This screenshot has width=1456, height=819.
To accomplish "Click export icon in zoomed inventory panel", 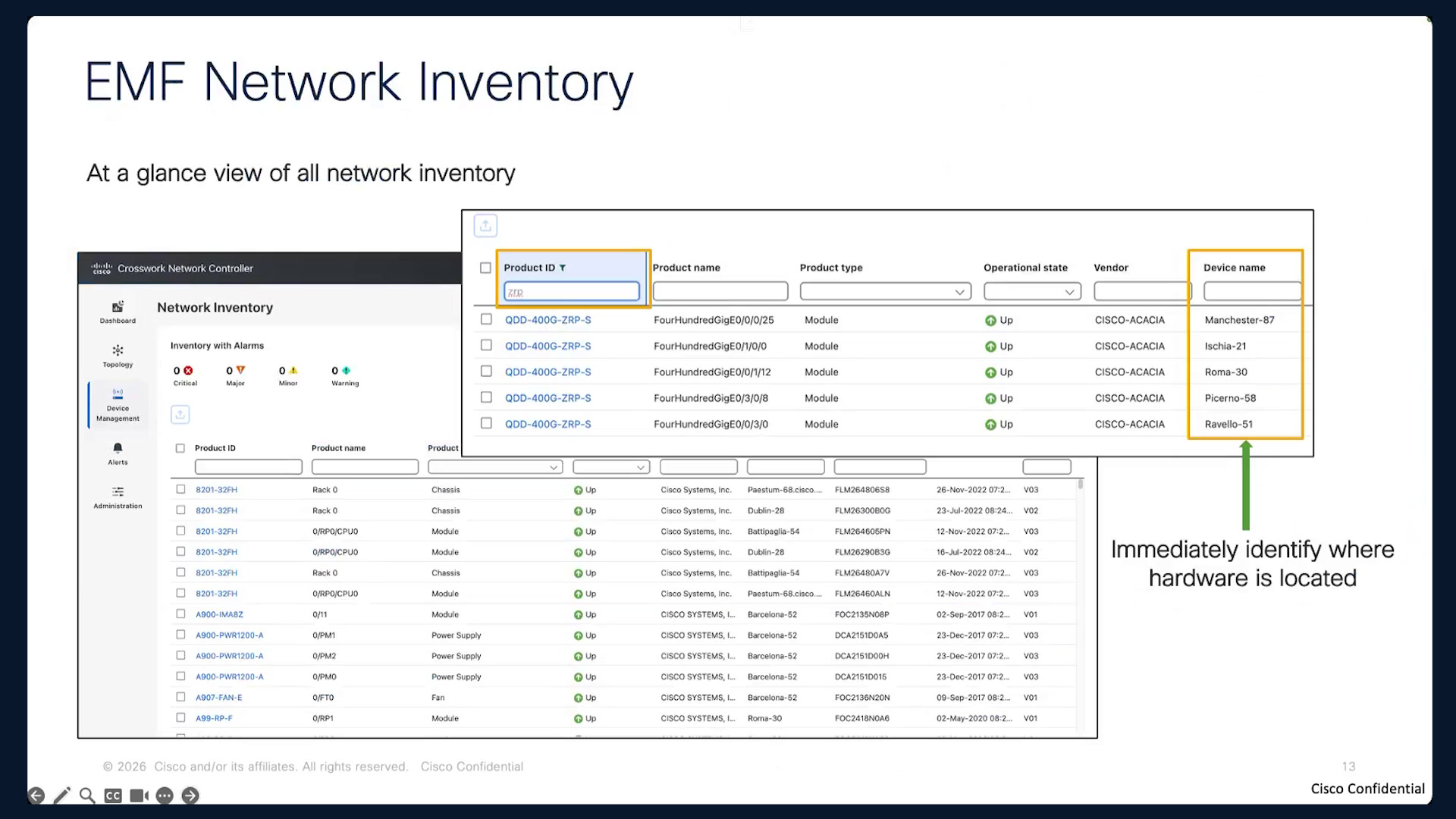I will tap(485, 225).
